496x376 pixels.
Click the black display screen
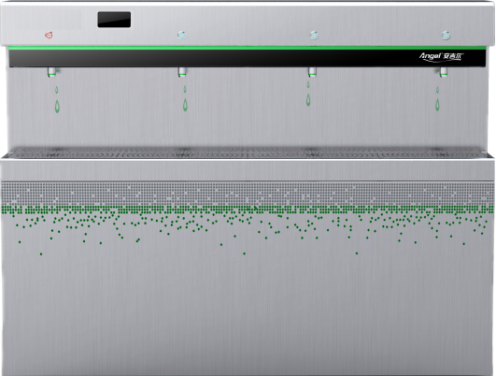click(114, 19)
